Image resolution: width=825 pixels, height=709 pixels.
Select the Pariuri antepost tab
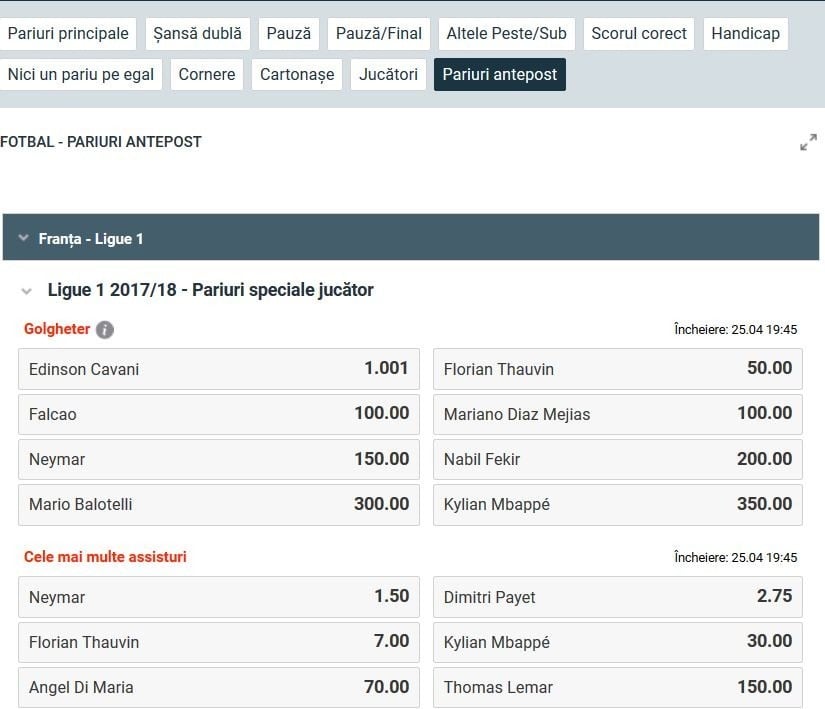[499, 74]
